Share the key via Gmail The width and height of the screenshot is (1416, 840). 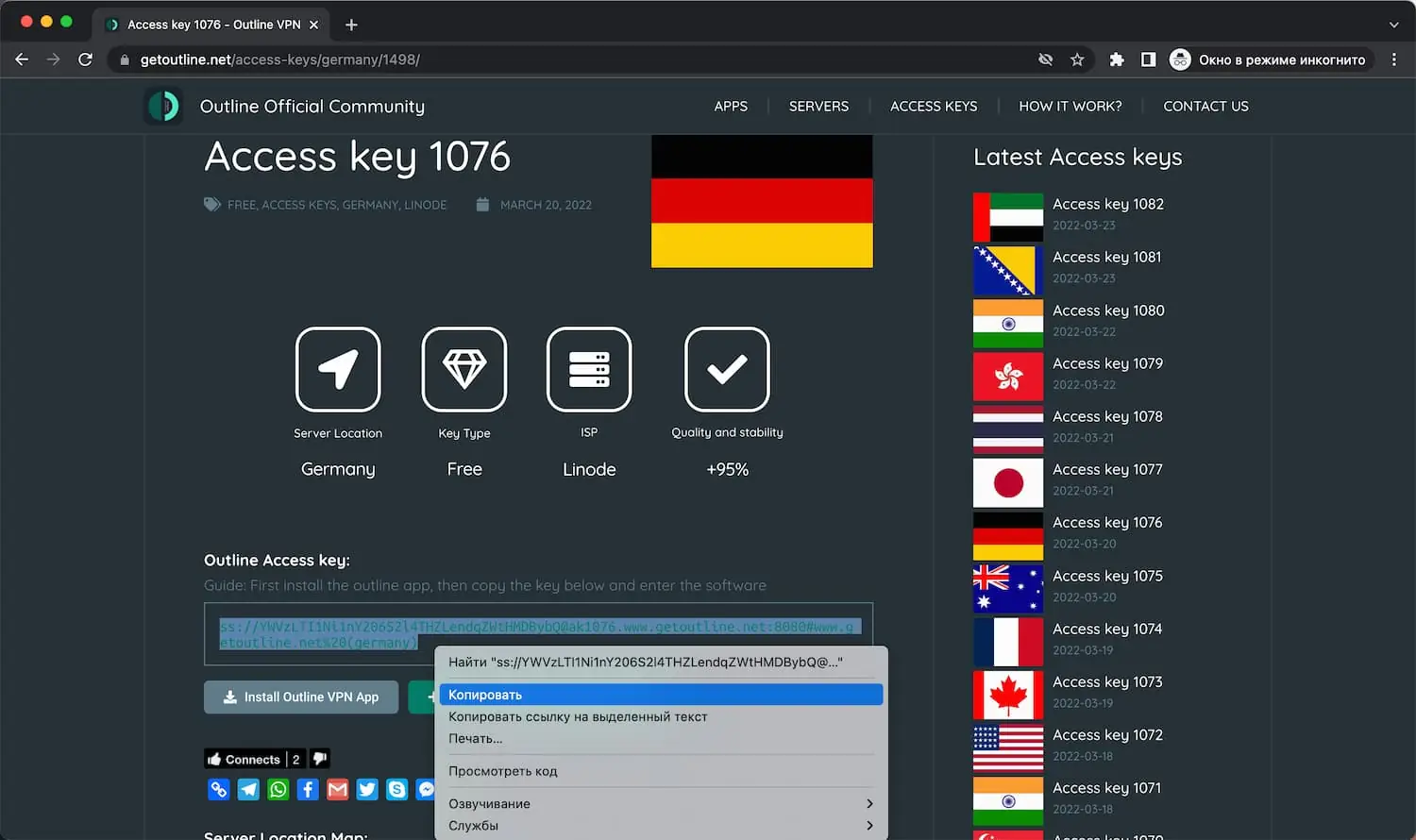[x=338, y=789]
